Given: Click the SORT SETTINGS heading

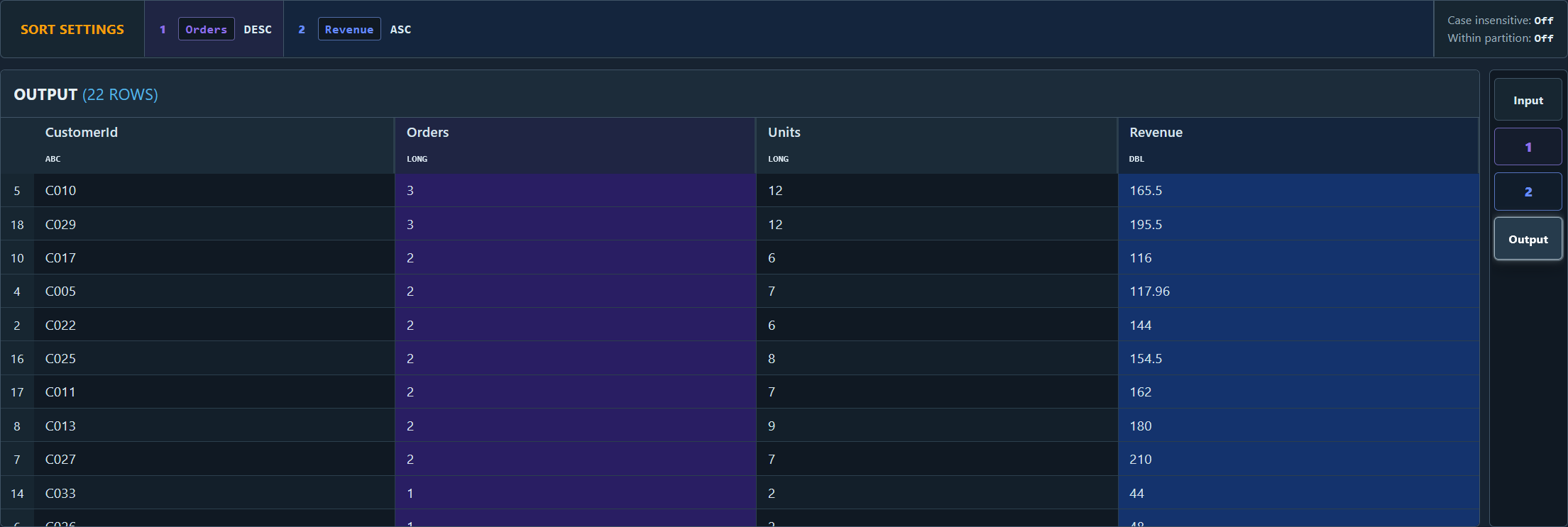Looking at the screenshot, I should coord(72,29).
